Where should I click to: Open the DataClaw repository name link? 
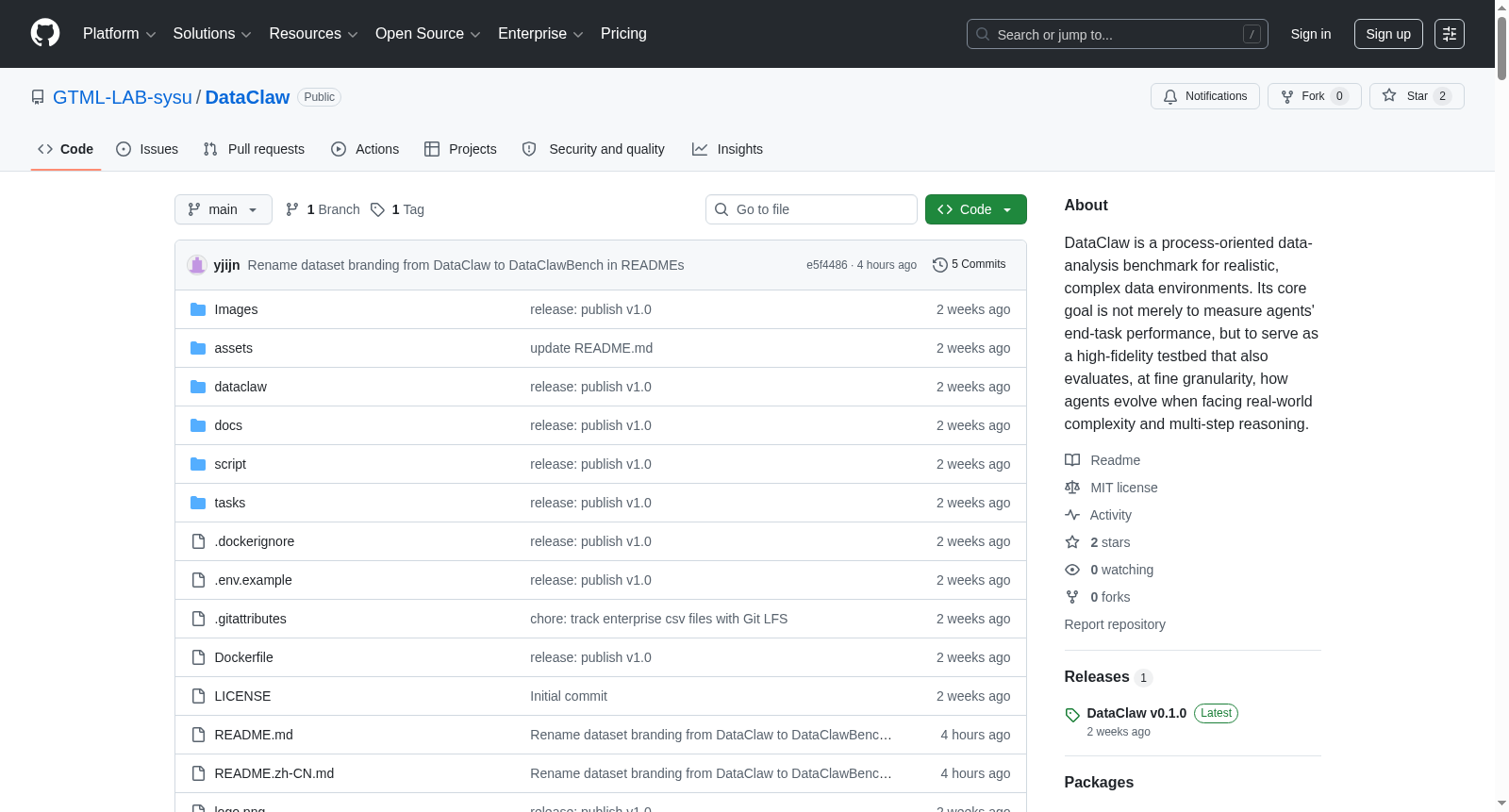tap(247, 97)
